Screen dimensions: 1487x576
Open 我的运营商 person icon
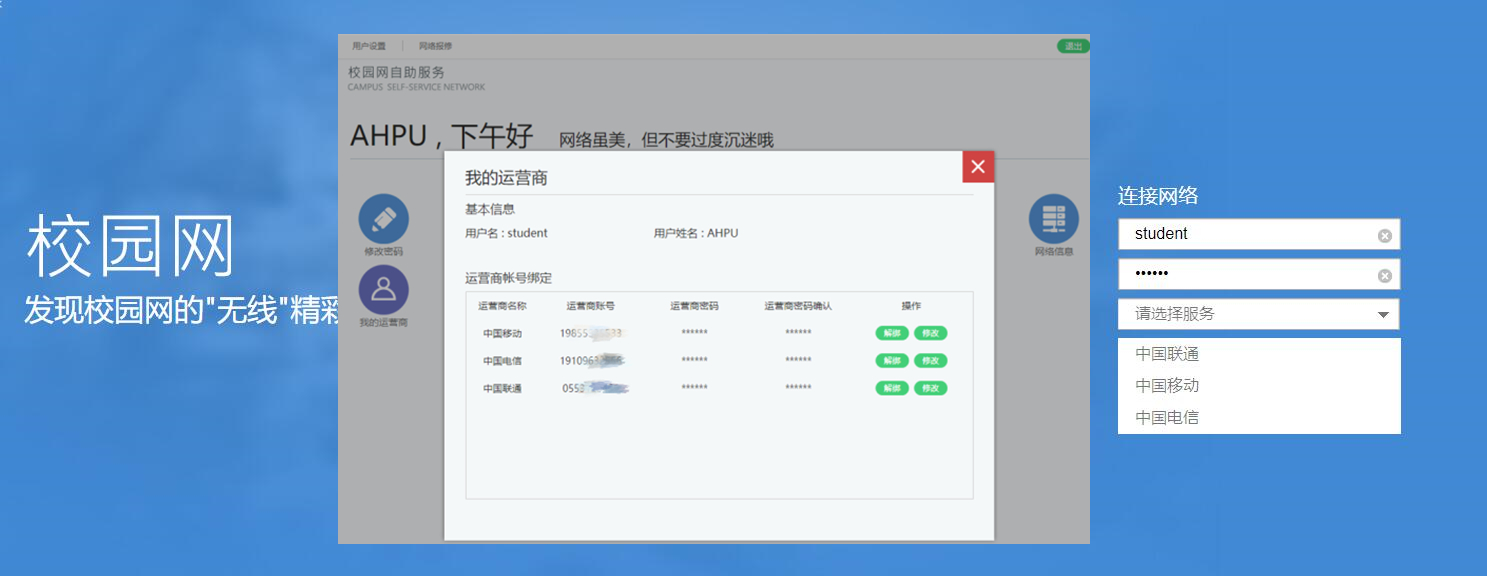[384, 290]
